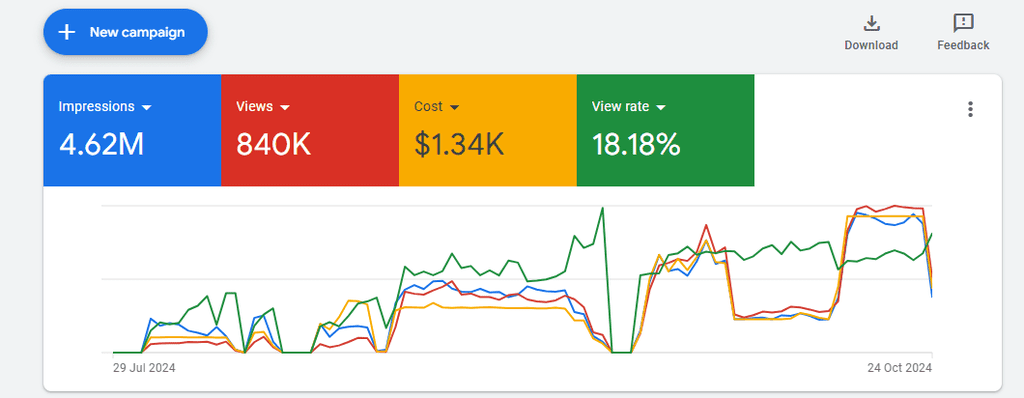1024x398 pixels.
Task: Select the 840K views value
Action: coord(274,144)
